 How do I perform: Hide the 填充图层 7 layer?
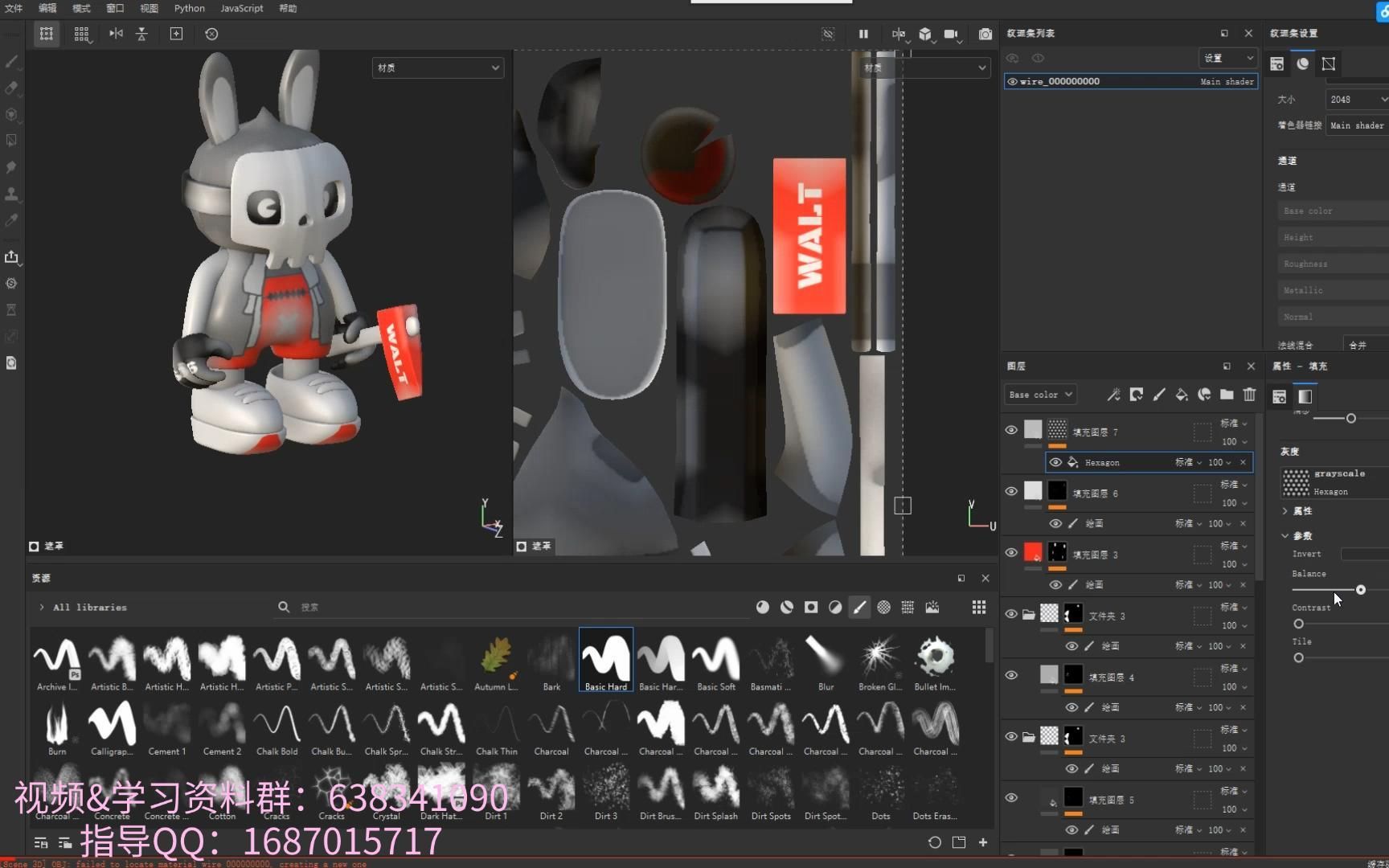pyautogui.click(x=1011, y=430)
